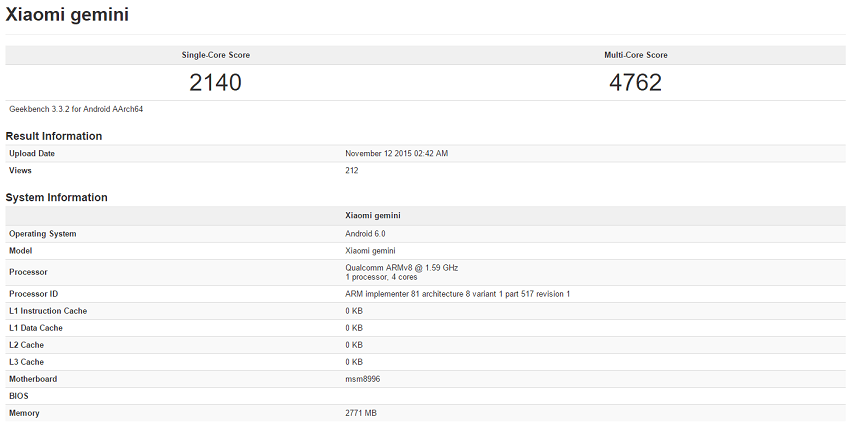The width and height of the screenshot is (850, 431).
Task: Click the System Information section heading
Action: coord(56,197)
